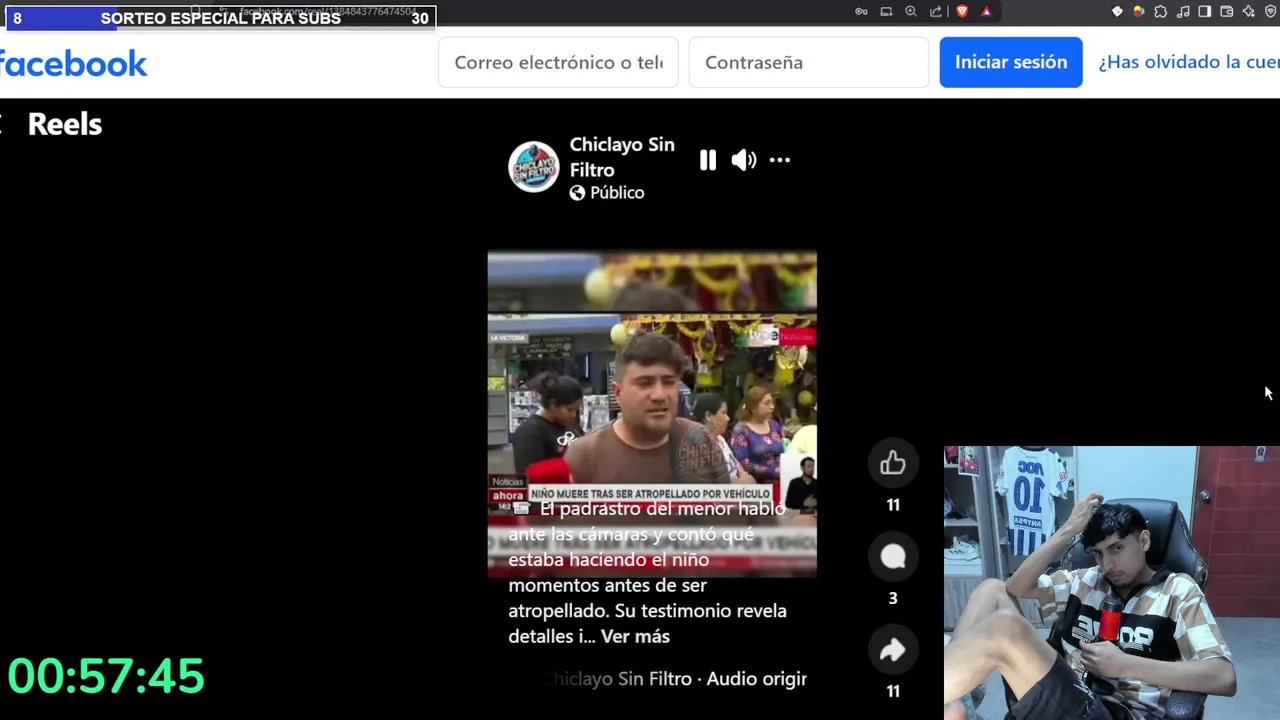This screenshot has height=720, width=1280.
Task: Click the tag extension icon in toolbar
Action: (1117, 12)
